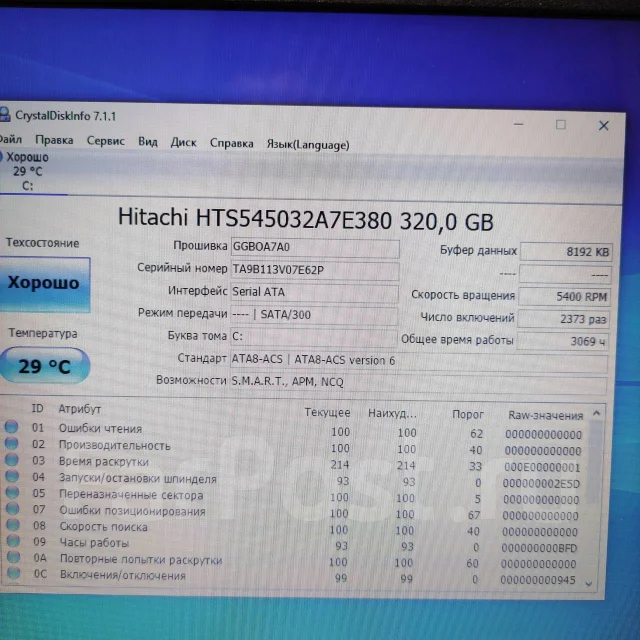Click the Прошивка field GGBOA7A0
Image resolution: width=640 pixels, height=640 pixels.
click(x=315, y=248)
